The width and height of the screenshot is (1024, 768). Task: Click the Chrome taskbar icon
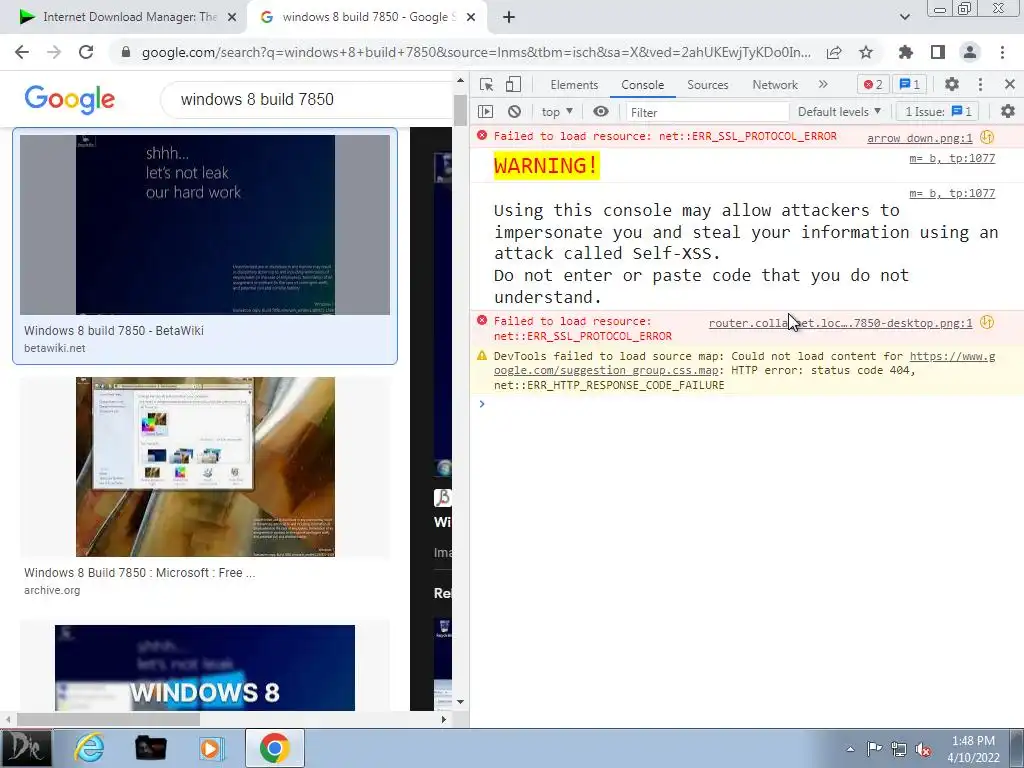pos(274,748)
